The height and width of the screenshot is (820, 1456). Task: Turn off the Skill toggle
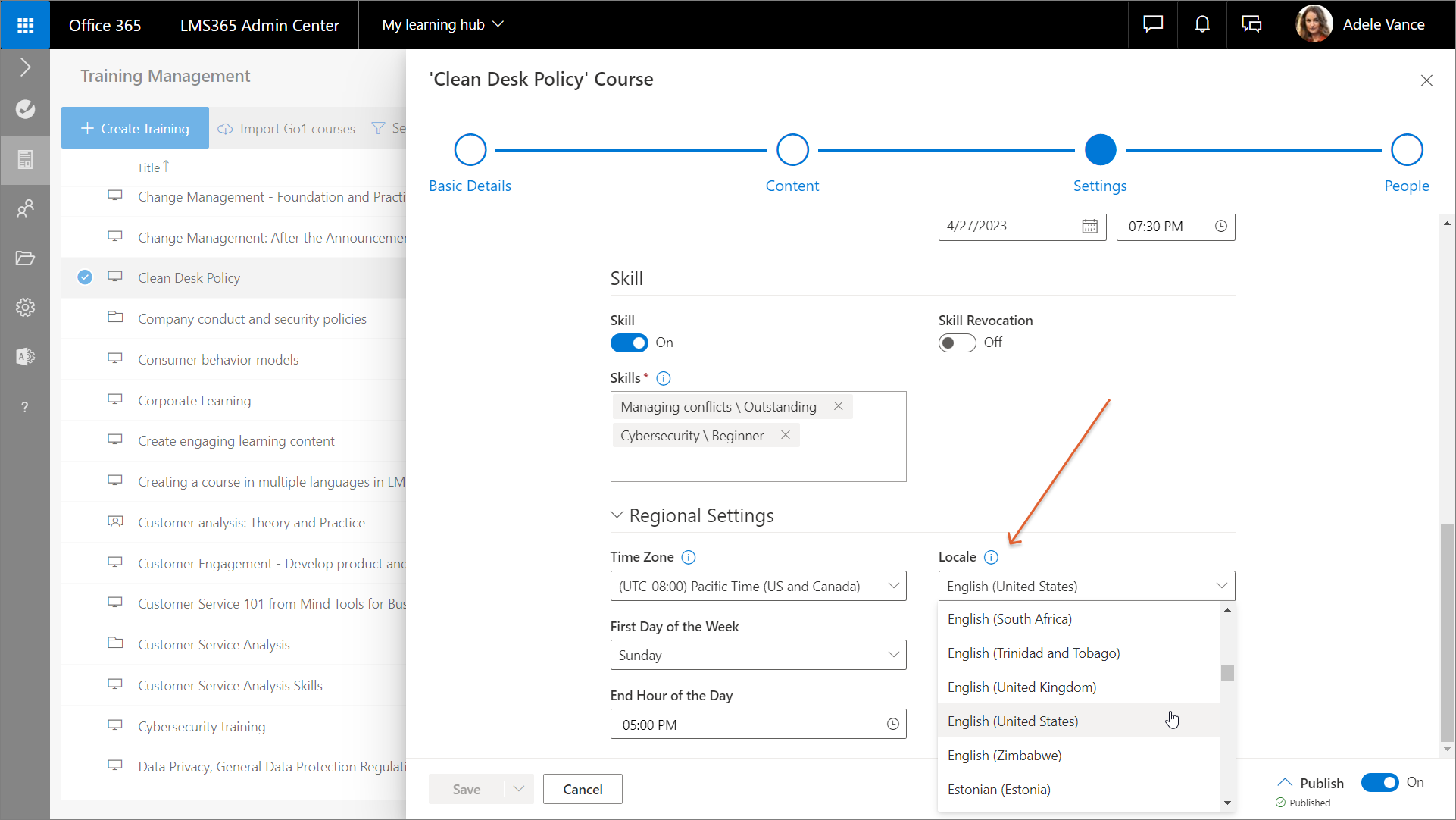(x=629, y=343)
